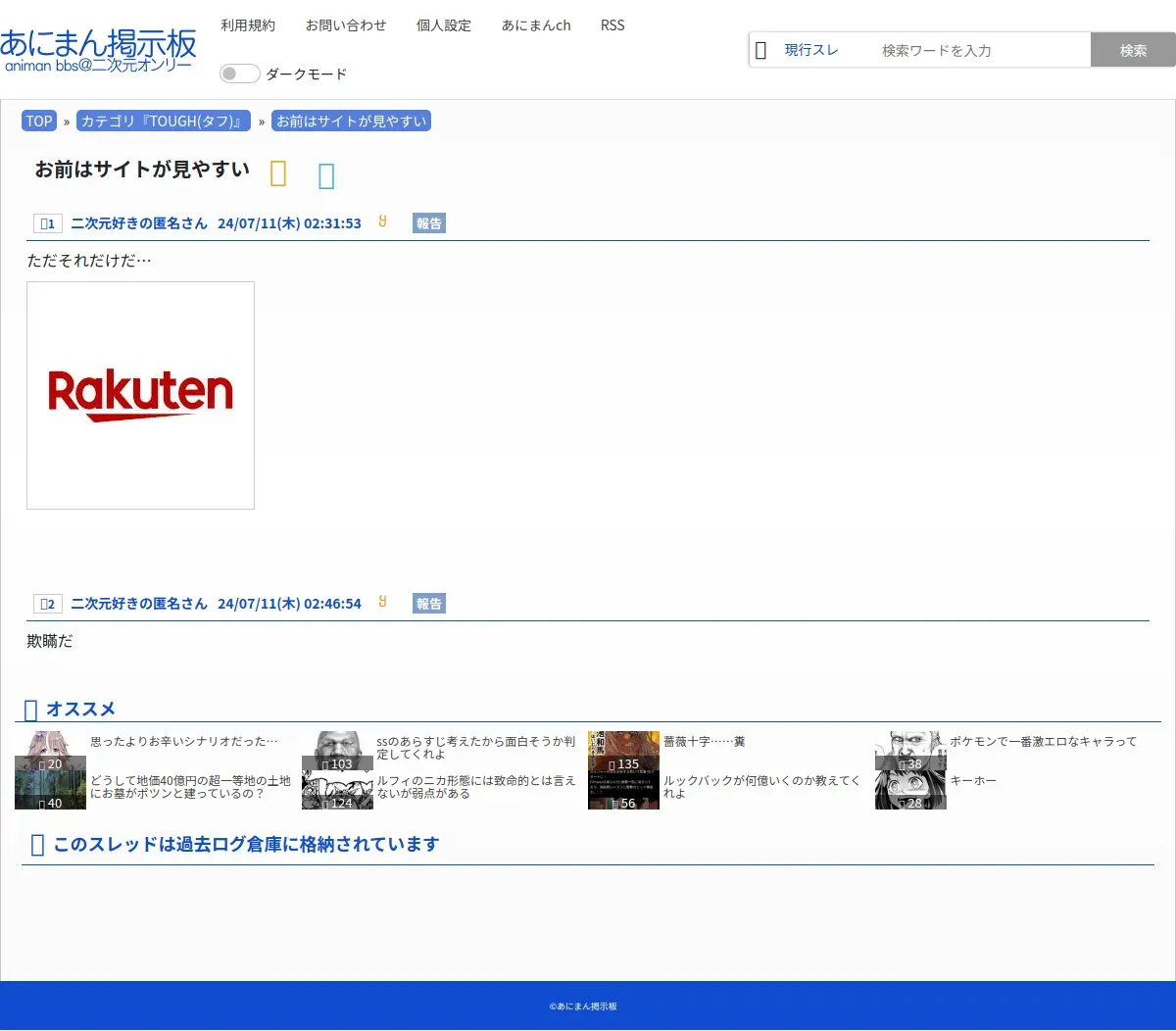
Task: Click the 検索 button
Action: tap(1133, 50)
